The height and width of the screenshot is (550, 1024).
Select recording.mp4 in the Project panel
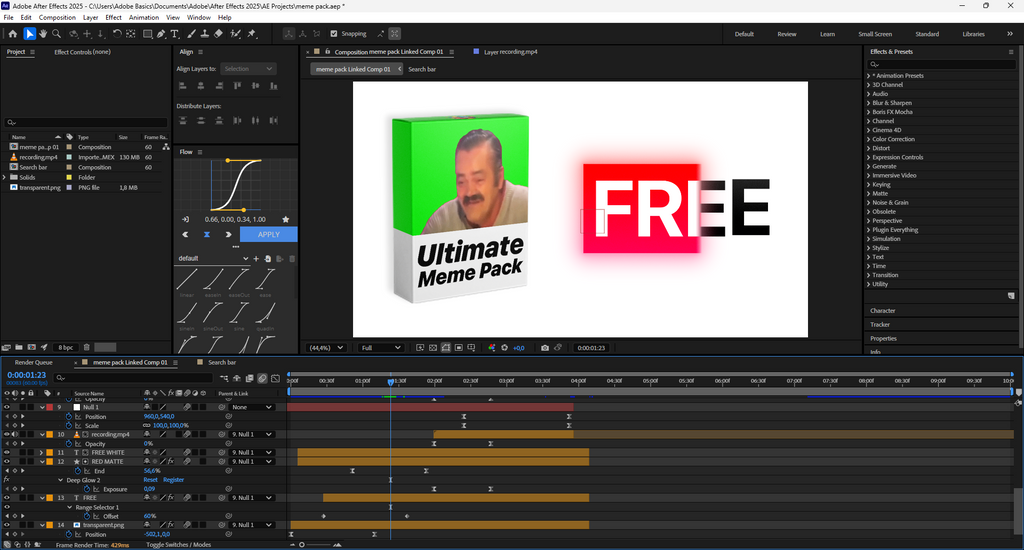coord(37,157)
